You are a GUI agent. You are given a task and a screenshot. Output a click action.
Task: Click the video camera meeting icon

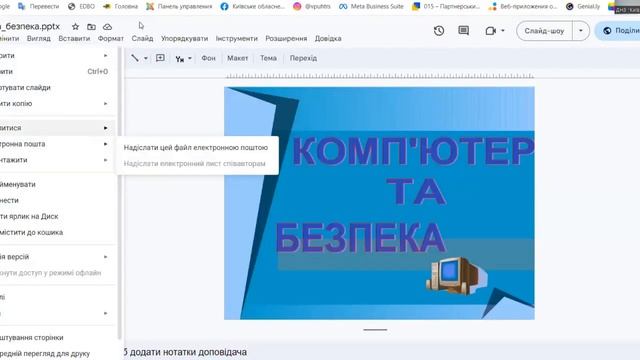pos(491,31)
